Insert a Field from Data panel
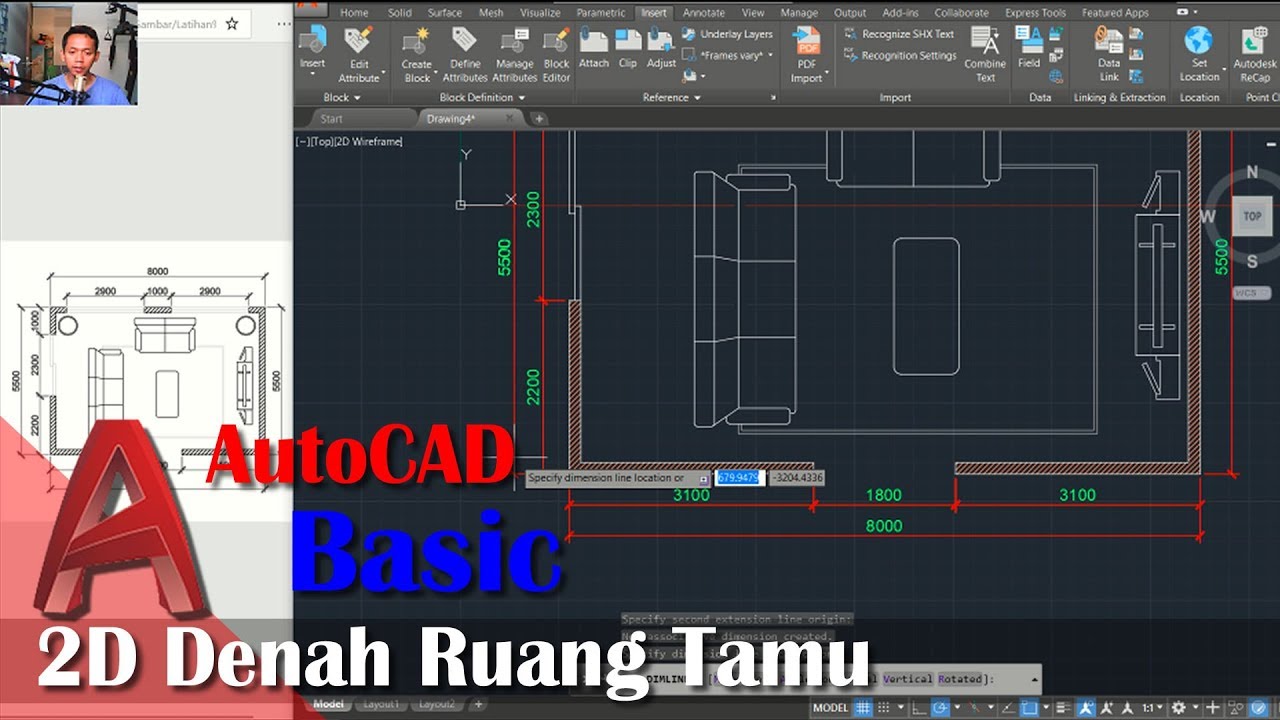 pyautogui.click(x=1029, y=47)
